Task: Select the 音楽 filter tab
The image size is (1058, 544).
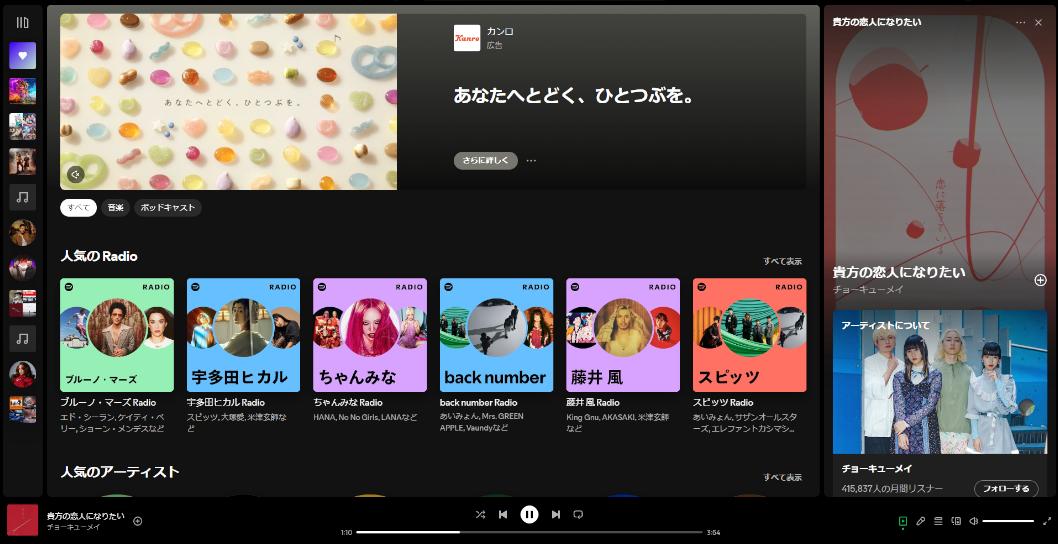Action: (116, 208)
